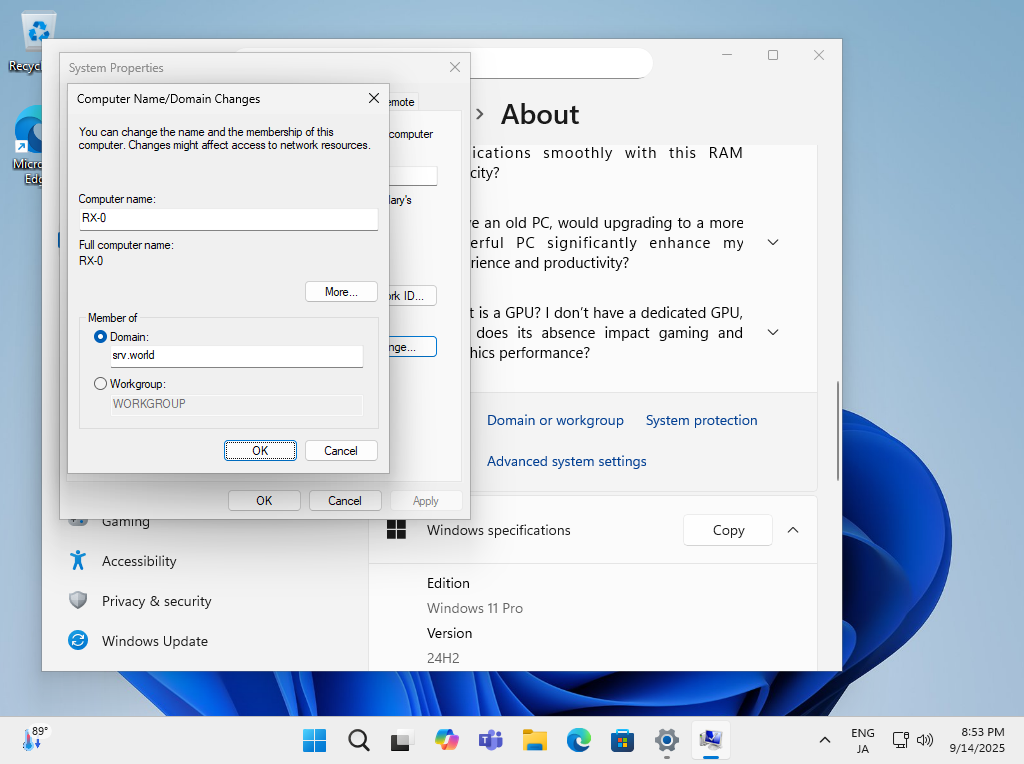Open Domain or workgroup link
This screenshot has height=764, width=1024.
pos(555,421)
